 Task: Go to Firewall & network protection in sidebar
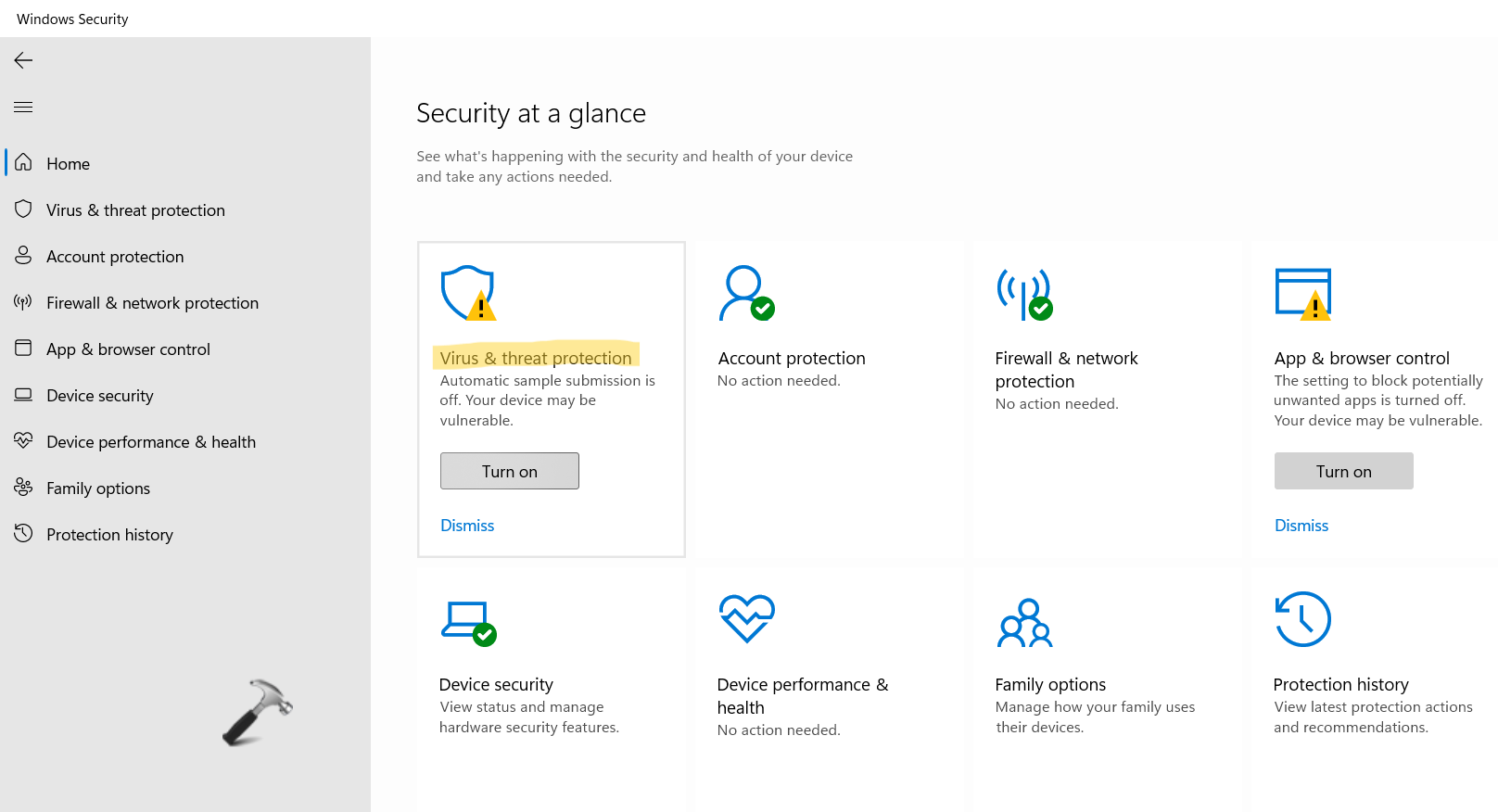click(152, 303)
